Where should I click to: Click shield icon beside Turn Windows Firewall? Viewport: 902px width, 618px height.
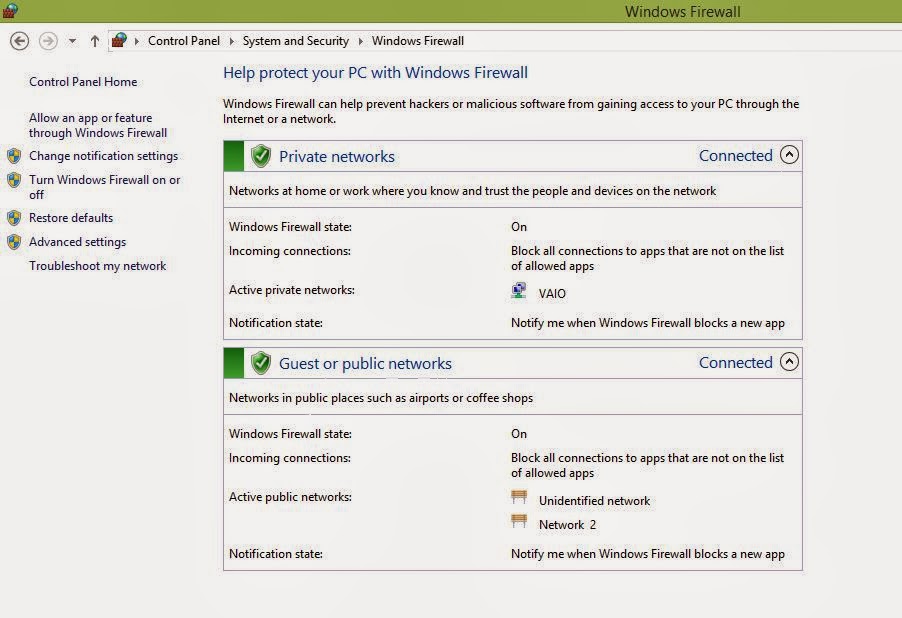pos(14,180)
